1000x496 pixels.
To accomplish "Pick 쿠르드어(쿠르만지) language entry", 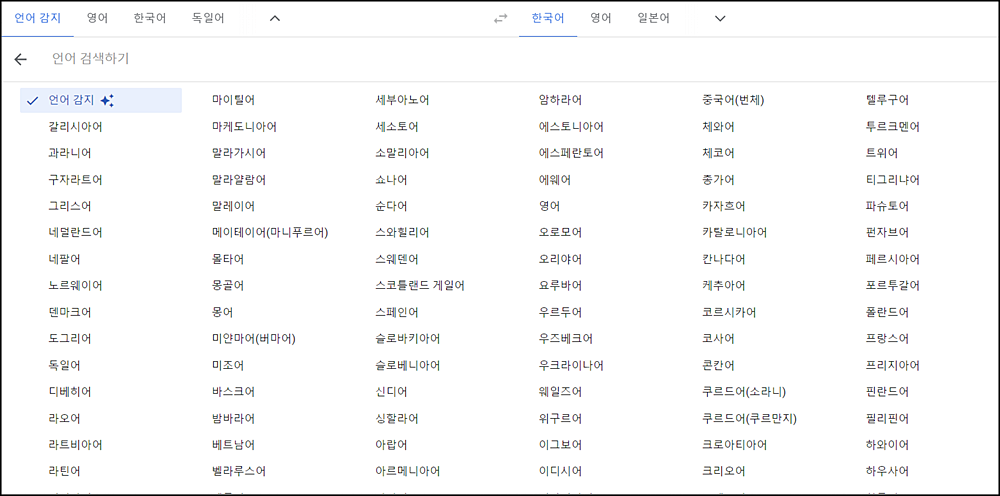I will tap(750, 418).
